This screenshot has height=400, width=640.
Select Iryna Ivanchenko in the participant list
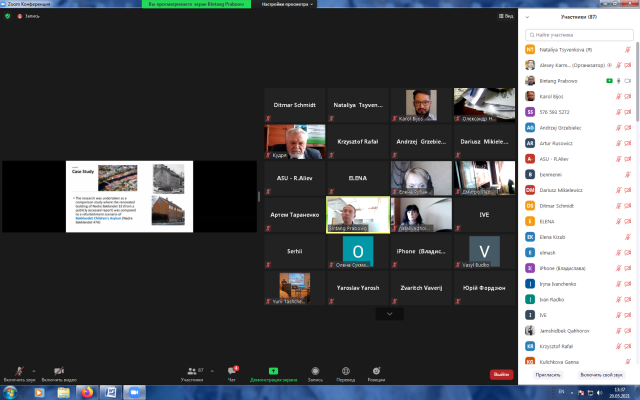(579, 284)
